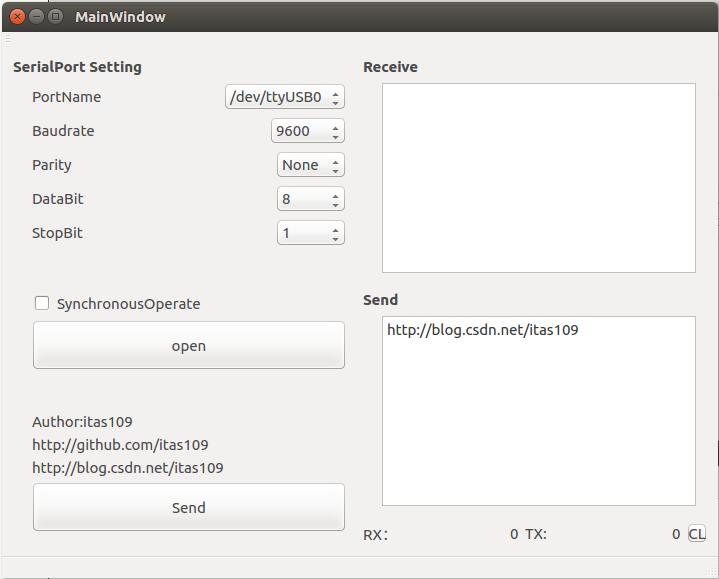Click the open button

click(x=189, y=345)
